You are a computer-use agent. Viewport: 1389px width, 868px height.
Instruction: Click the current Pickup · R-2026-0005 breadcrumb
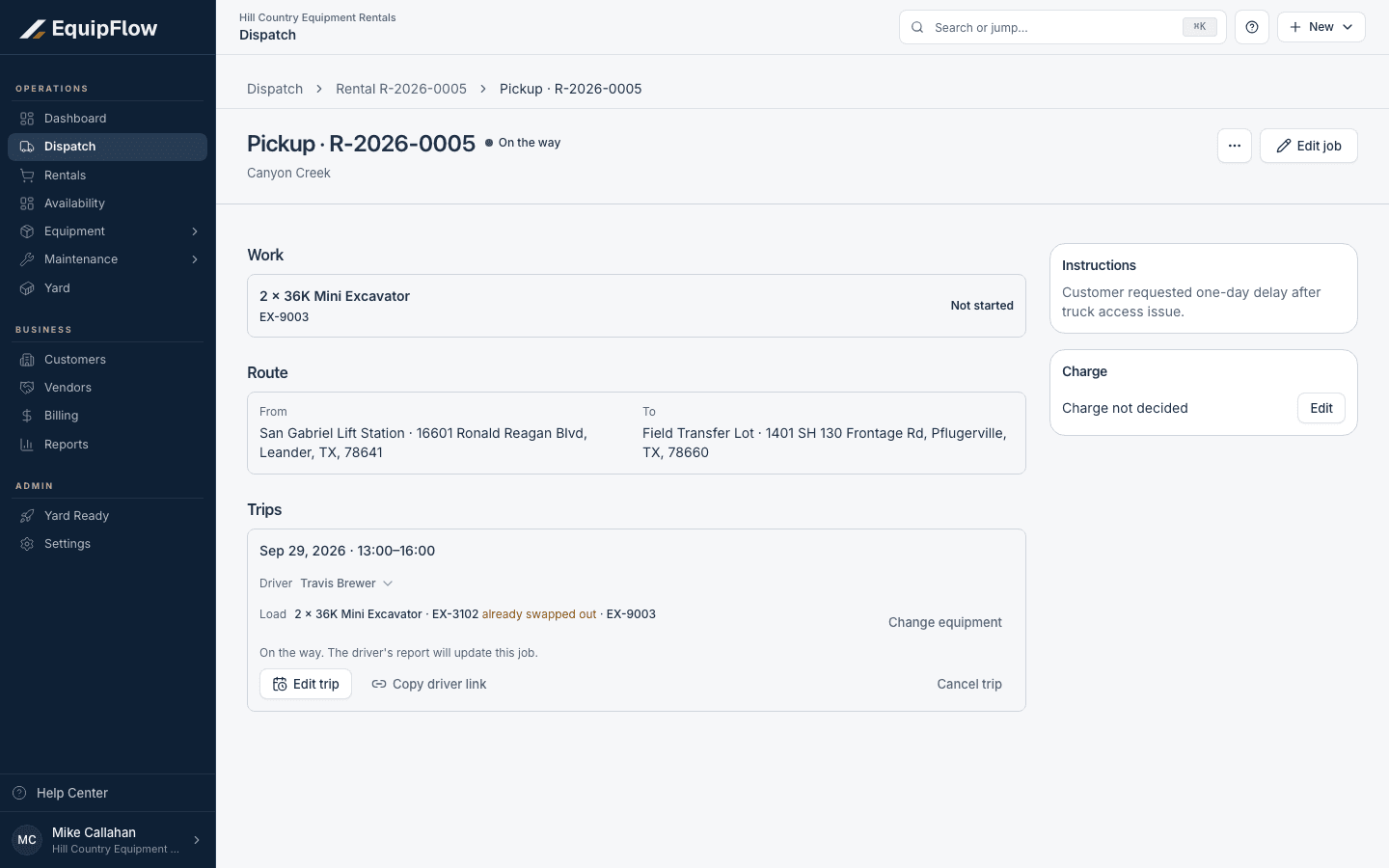point(571,89)
